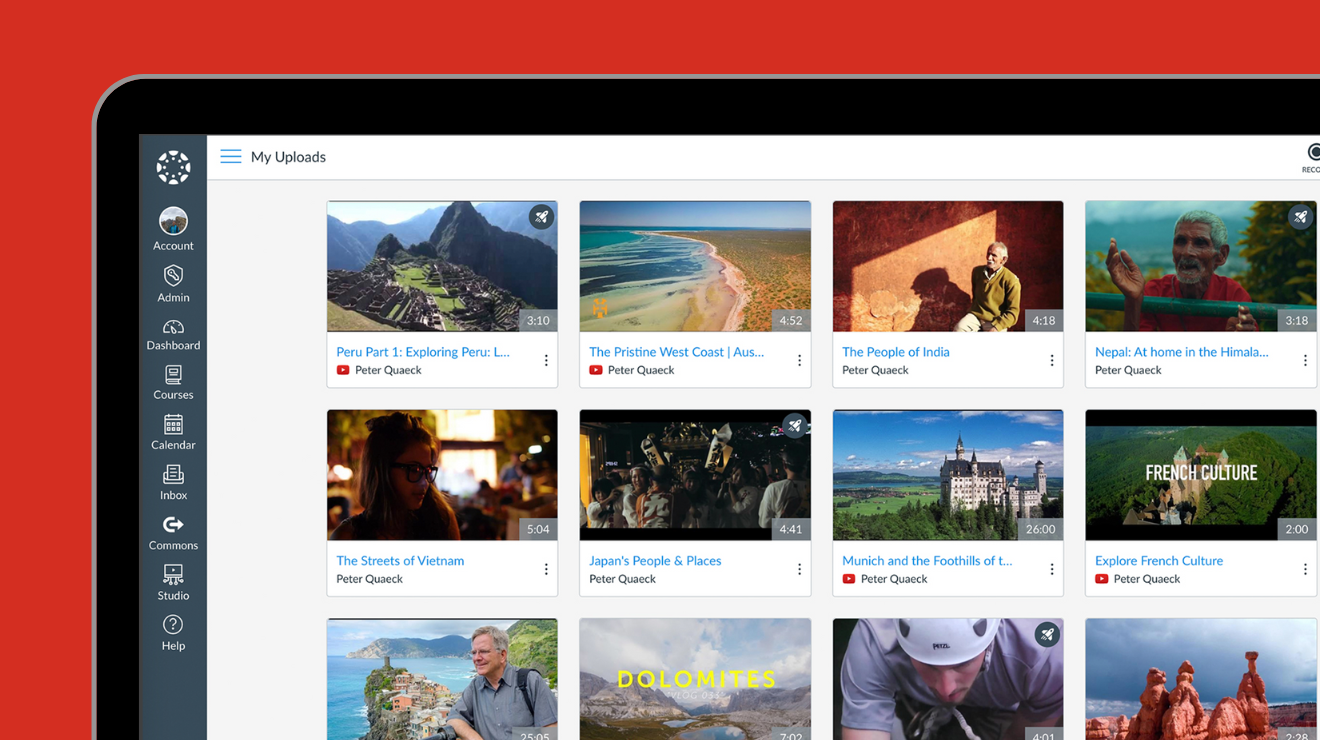Unpin the Japan's People & Places video
The width and height of the screenshot is (1320, 740).
795,426
